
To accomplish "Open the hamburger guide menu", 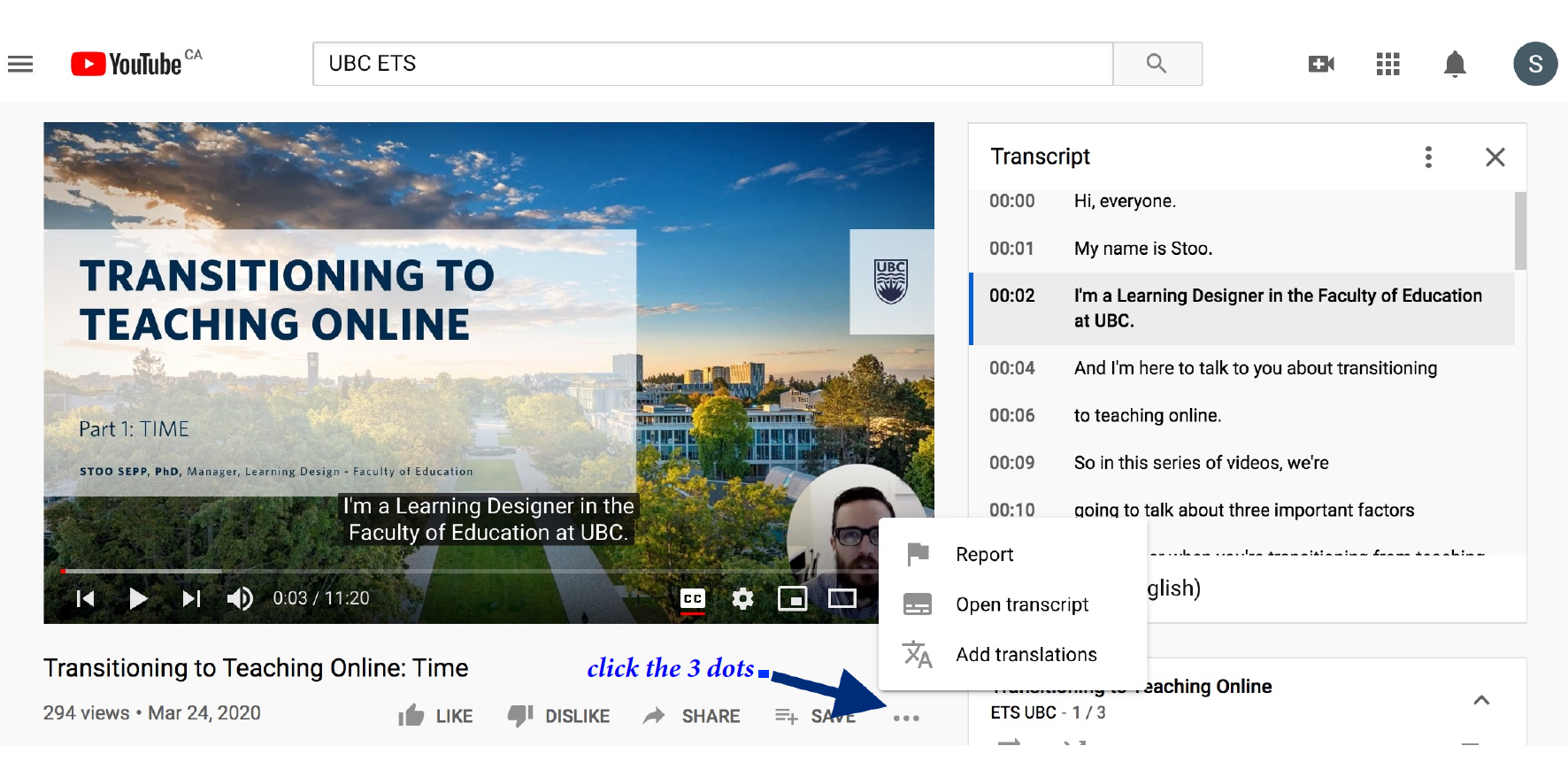I will [20, 64].
